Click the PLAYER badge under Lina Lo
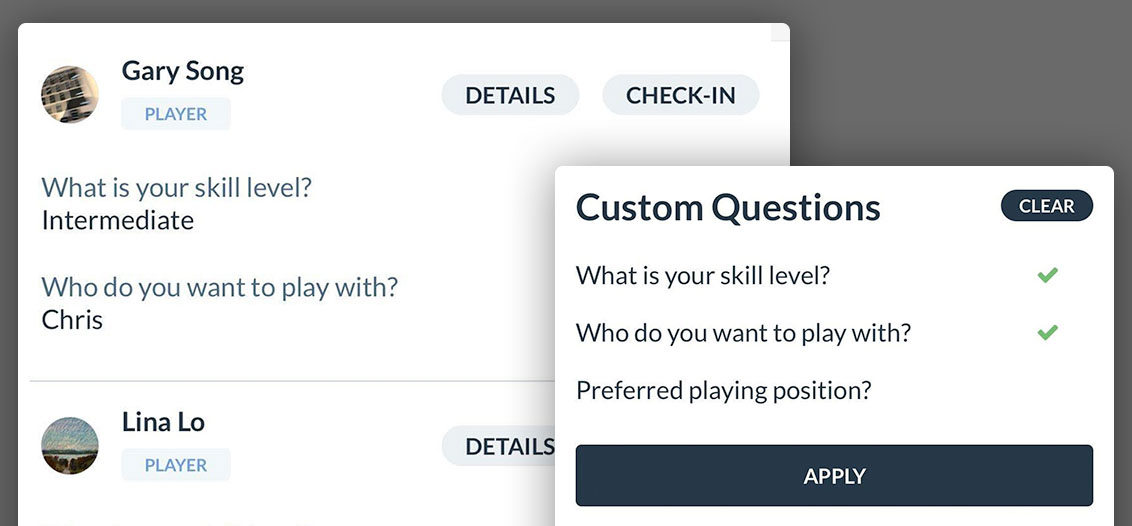 (x=176, y=465)
